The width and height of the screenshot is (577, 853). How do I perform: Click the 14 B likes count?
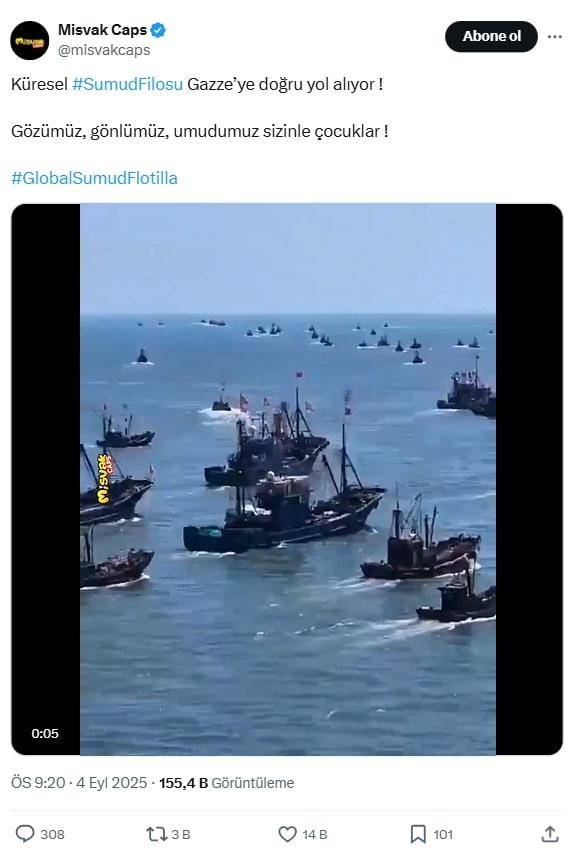tap(315, 834)
